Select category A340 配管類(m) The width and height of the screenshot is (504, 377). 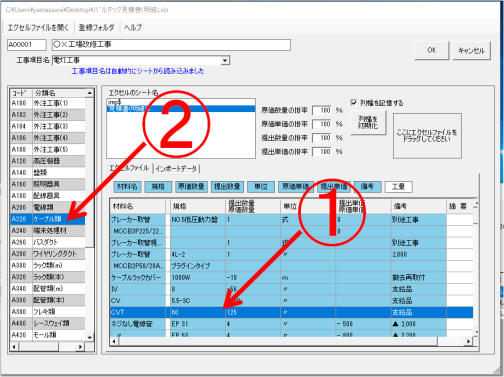[x=48, y=288]
